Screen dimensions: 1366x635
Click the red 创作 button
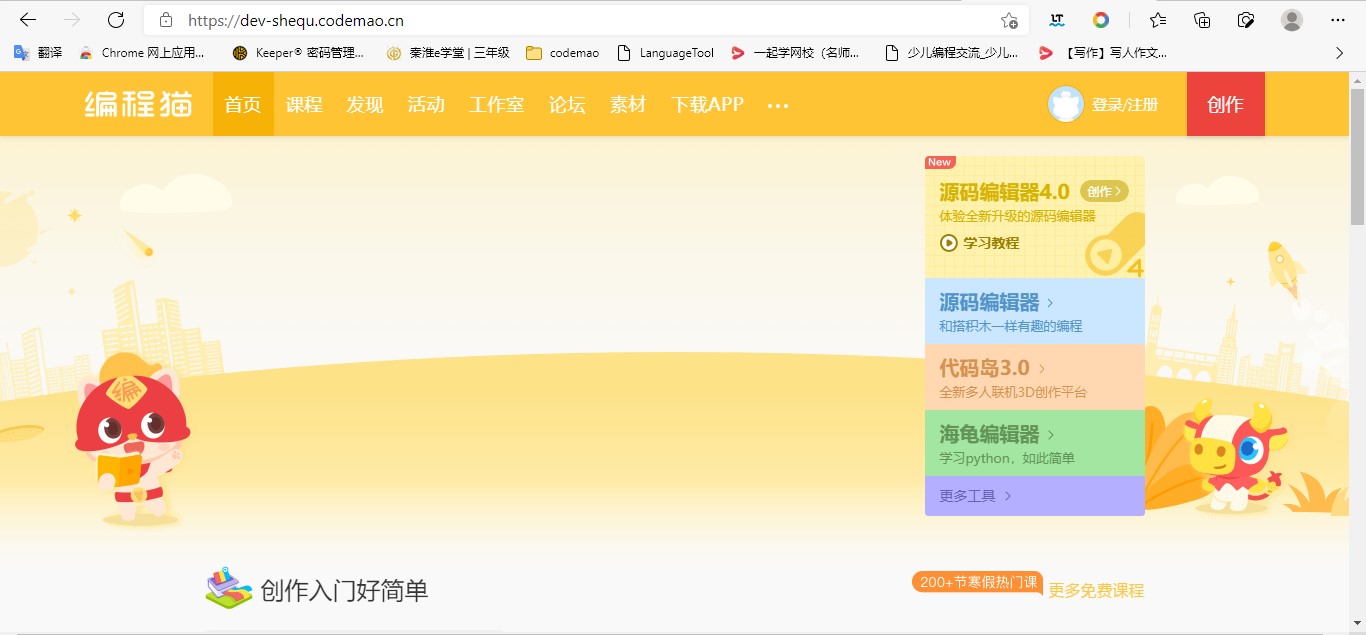(1226, 104)
